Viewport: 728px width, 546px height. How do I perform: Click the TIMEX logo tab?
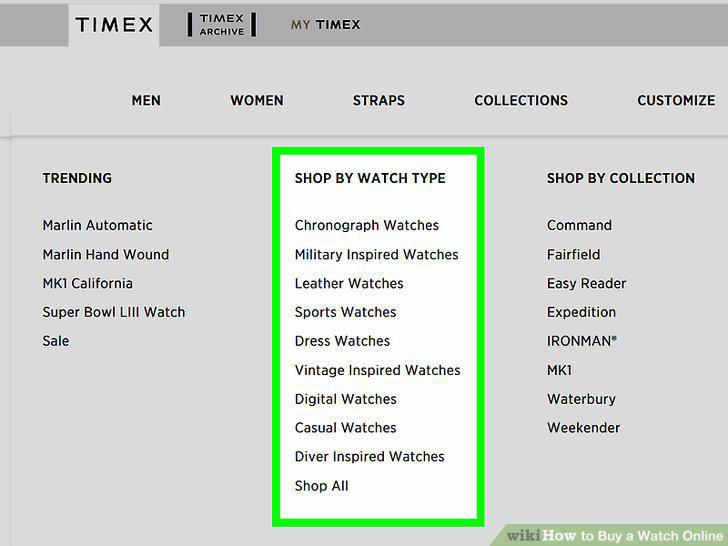click(114, 25)
